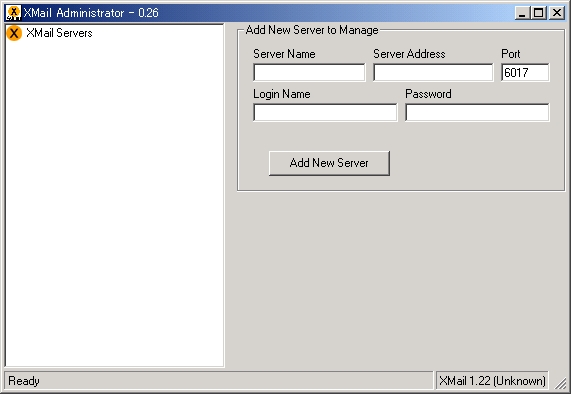The height and width of the screenshot is (394, 571).
Task: Maximize the XMail Administrator window
Action: [538, 13]
